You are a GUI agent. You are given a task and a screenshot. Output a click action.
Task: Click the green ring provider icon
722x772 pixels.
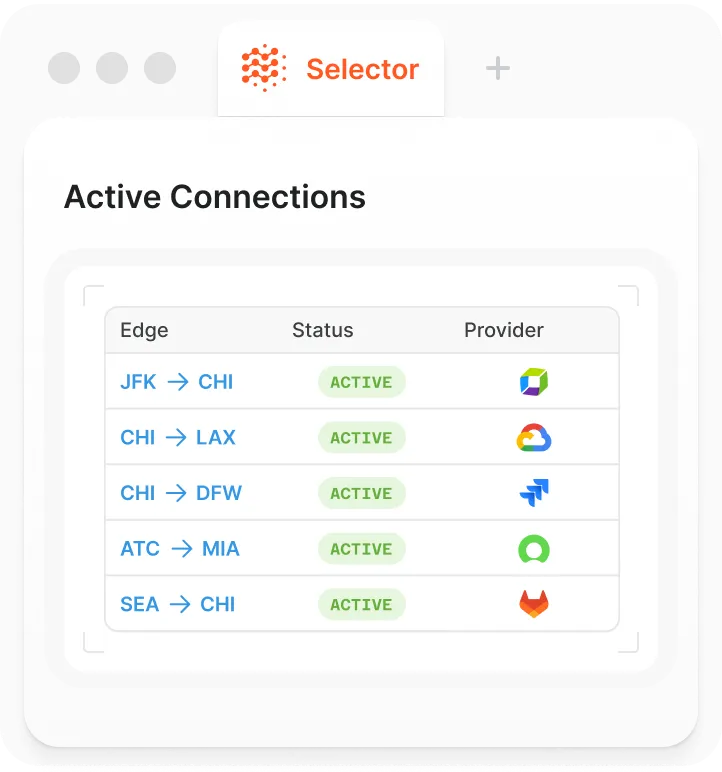tap(534, 549)
